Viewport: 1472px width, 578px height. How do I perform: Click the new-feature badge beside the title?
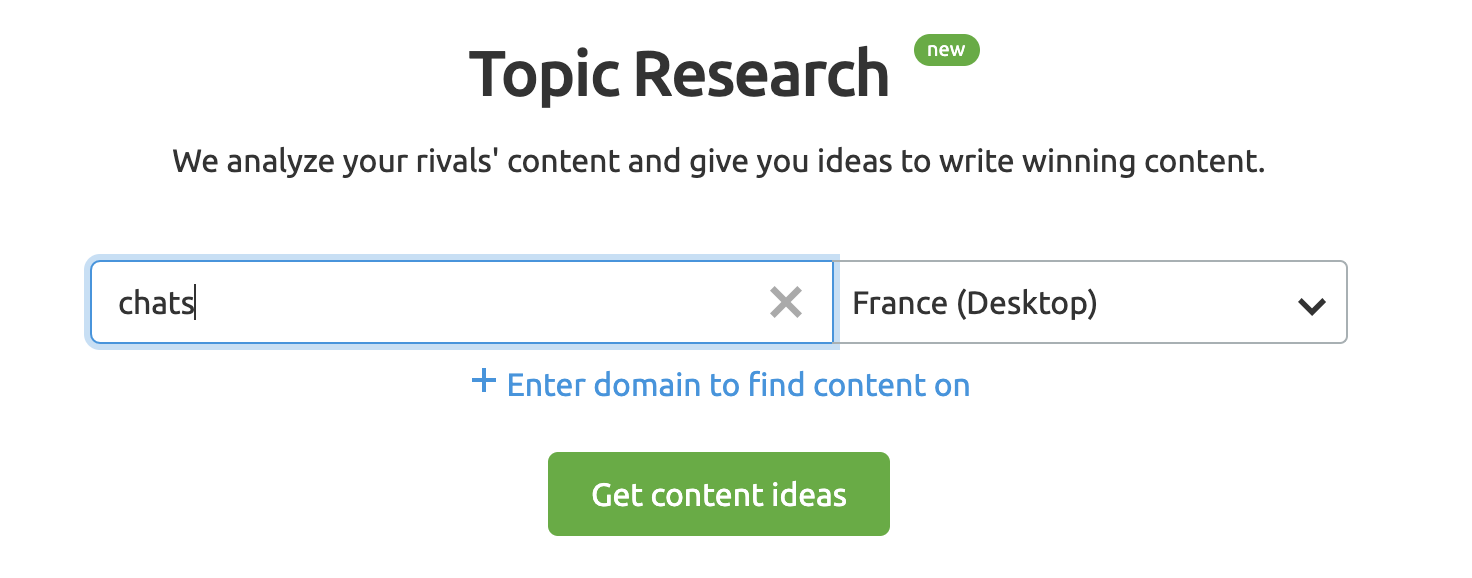pos(946,50)
